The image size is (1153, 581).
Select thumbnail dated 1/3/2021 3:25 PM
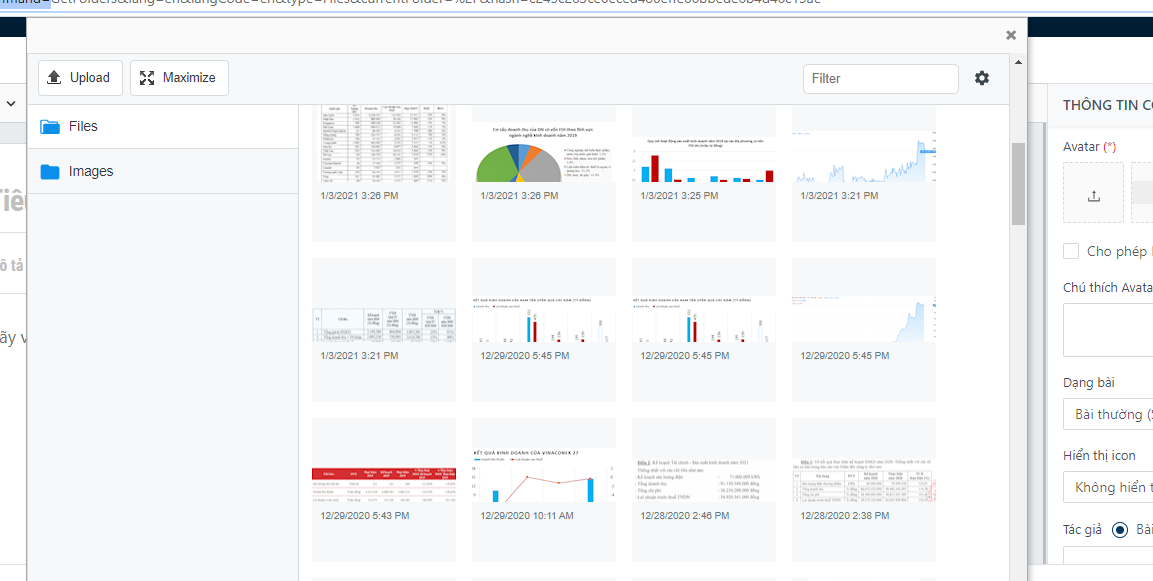point(704,174)
